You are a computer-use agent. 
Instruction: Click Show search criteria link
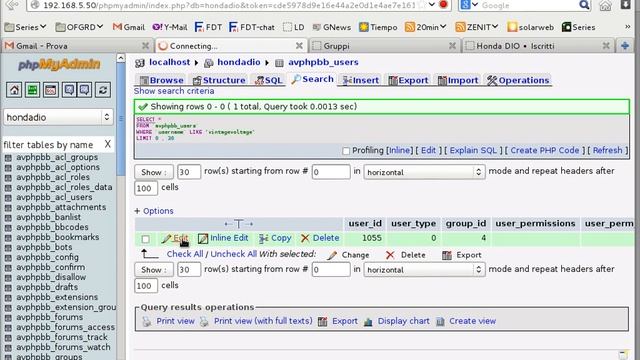[174, 91]
